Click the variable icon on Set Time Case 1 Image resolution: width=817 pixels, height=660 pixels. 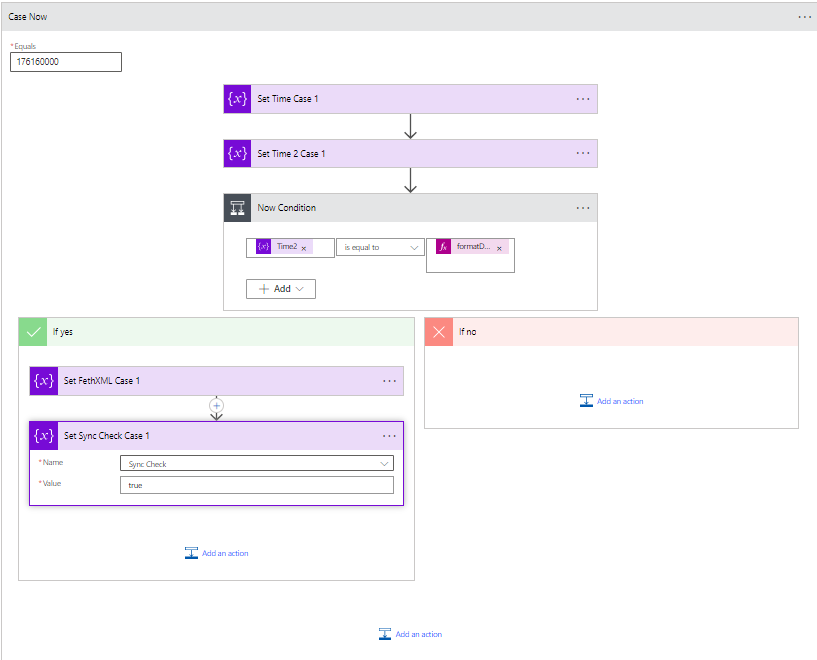(237, 99)
